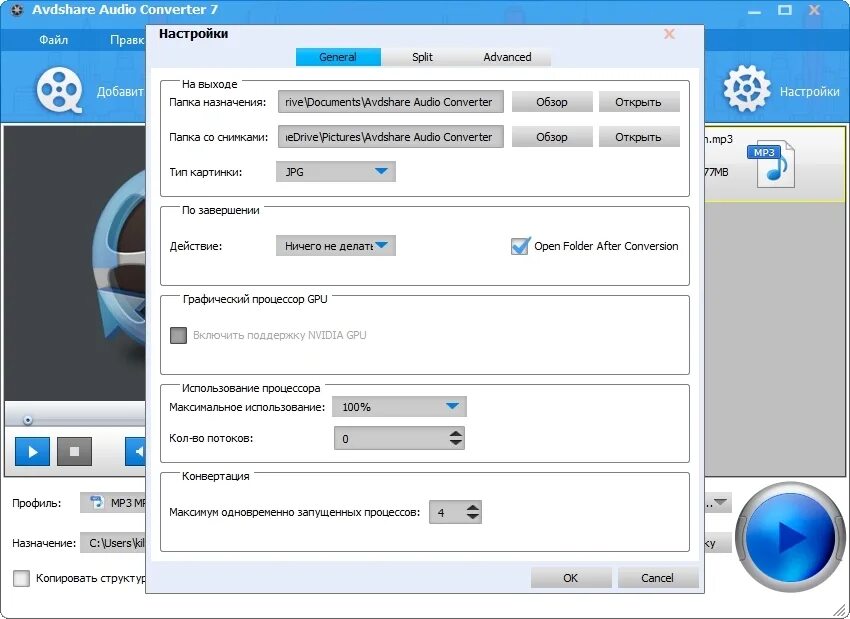Viewport: 850px width, 619px height.
Task: Switch to the General tab
Action: (x=338, y=57)
